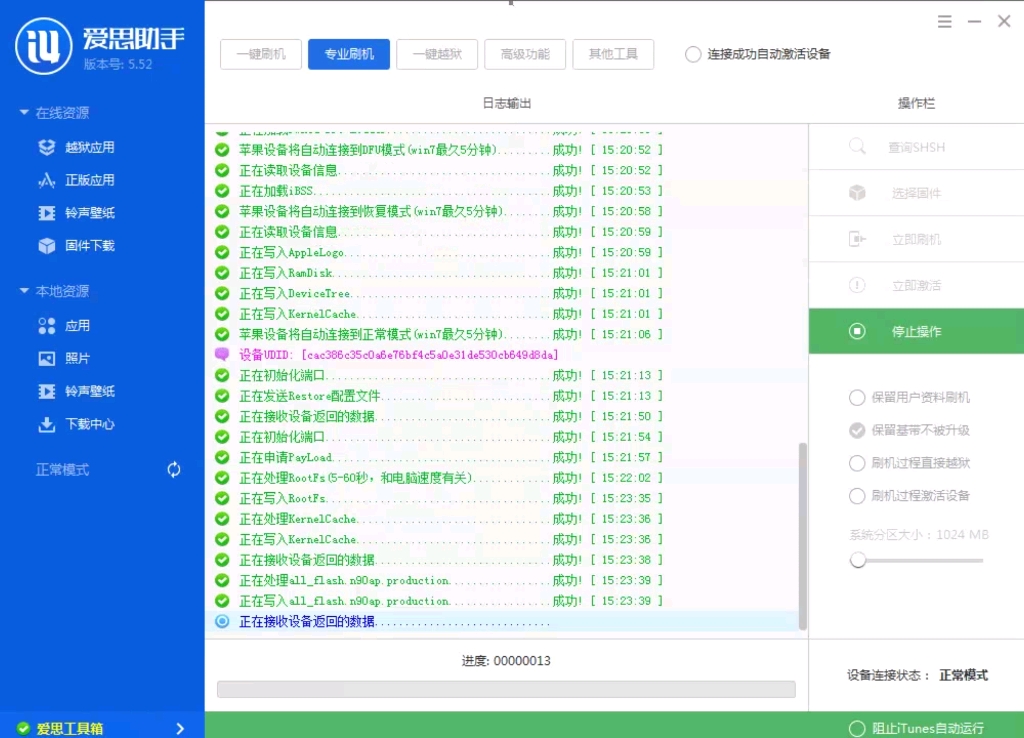Click the 爱思助手 logo icon
Image resolution: width=1024 pixels, height=738 pixels.
tap(44, 46)
